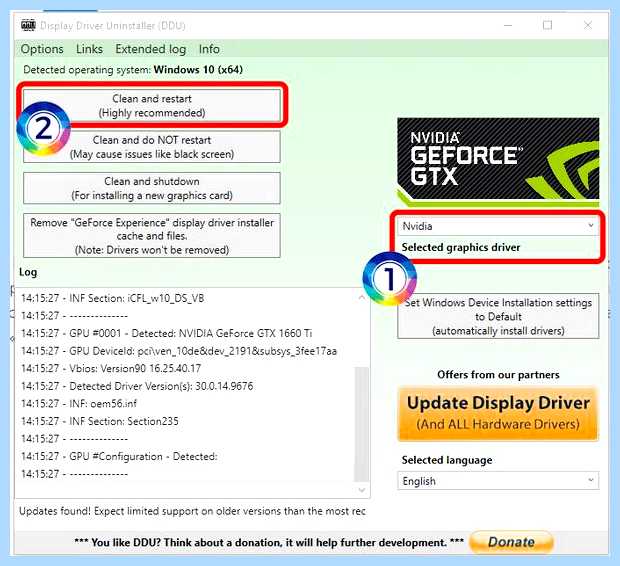Select log line 'GPU #0001 - Detected: NVIDIA GeForce GTX 1660 Ti'
Viewport: 620px width, 566px height.
pyautogui.click(x=166, y=333)
